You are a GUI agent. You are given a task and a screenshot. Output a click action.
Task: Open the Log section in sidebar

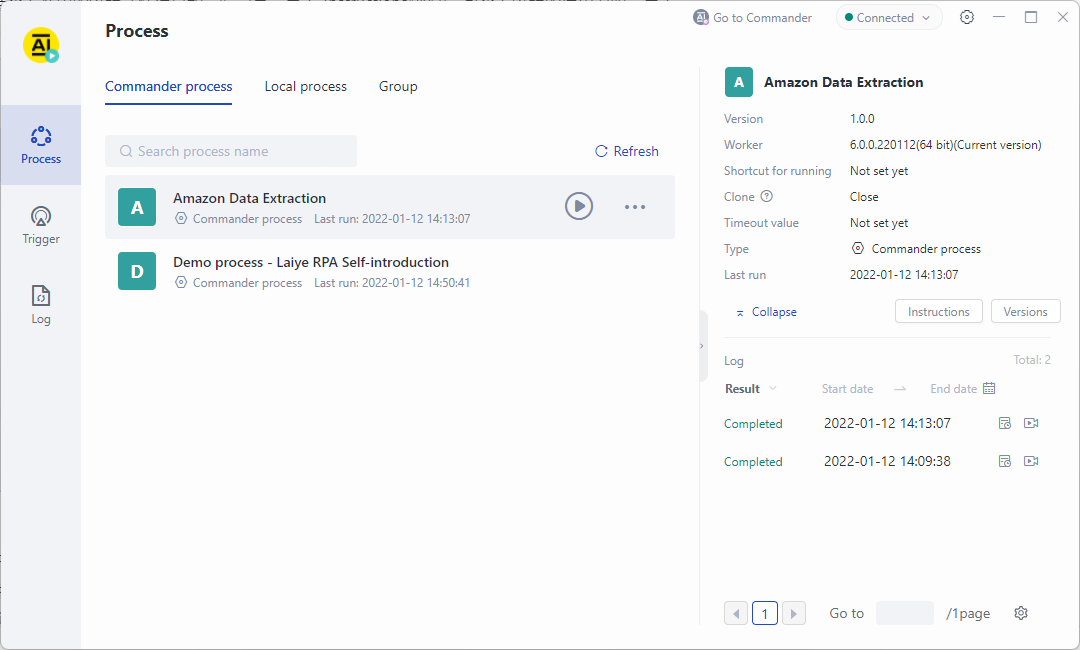pos(41,305)
